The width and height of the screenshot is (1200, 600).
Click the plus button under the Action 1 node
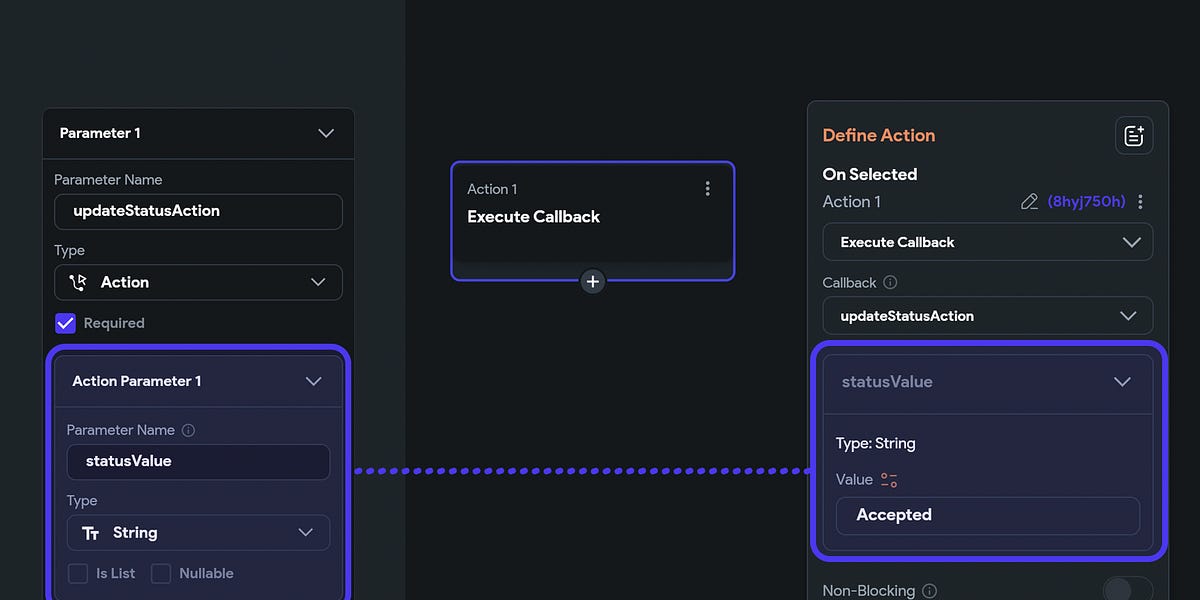(x=592, y=281)
